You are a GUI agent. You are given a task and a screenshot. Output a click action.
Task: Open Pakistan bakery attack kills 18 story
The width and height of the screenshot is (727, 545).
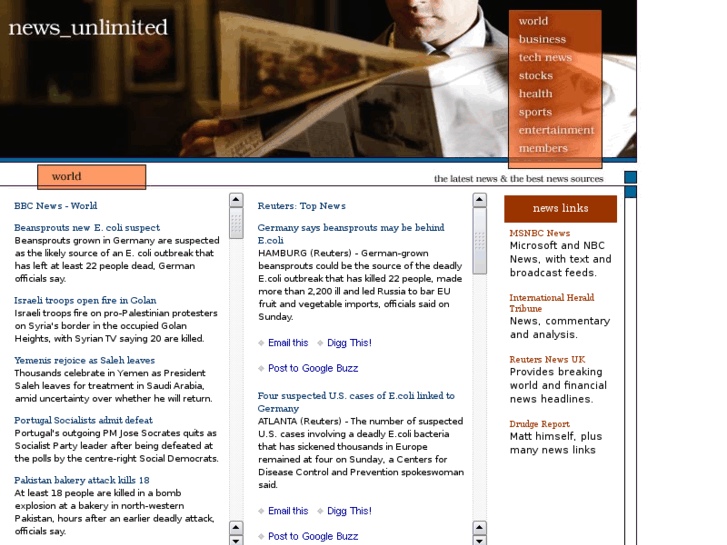(x=82, y=481)
